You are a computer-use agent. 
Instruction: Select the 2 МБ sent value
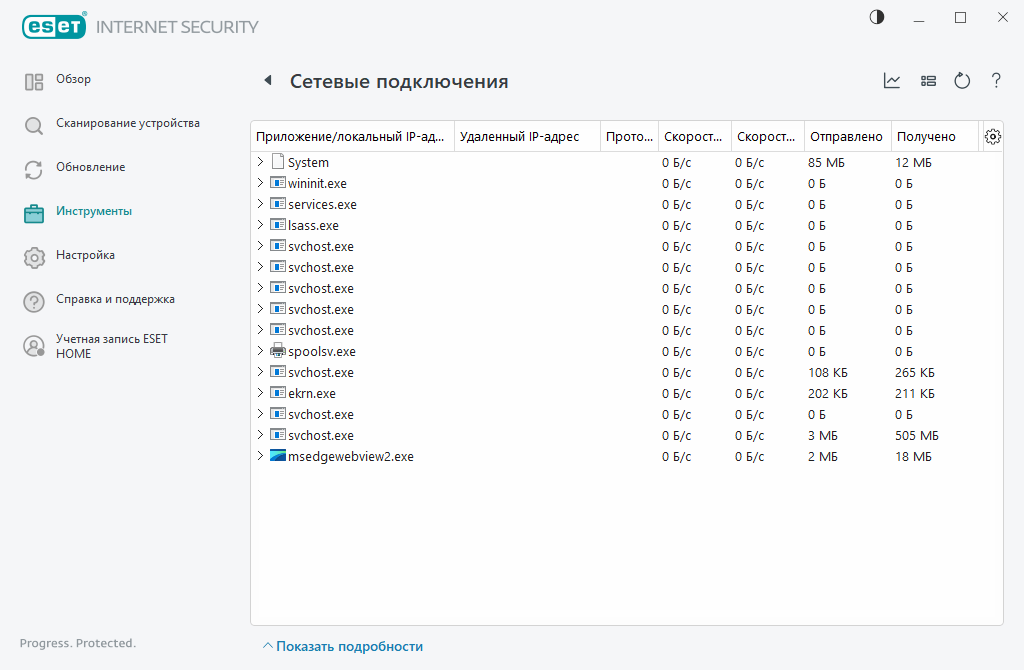(822, 456)
